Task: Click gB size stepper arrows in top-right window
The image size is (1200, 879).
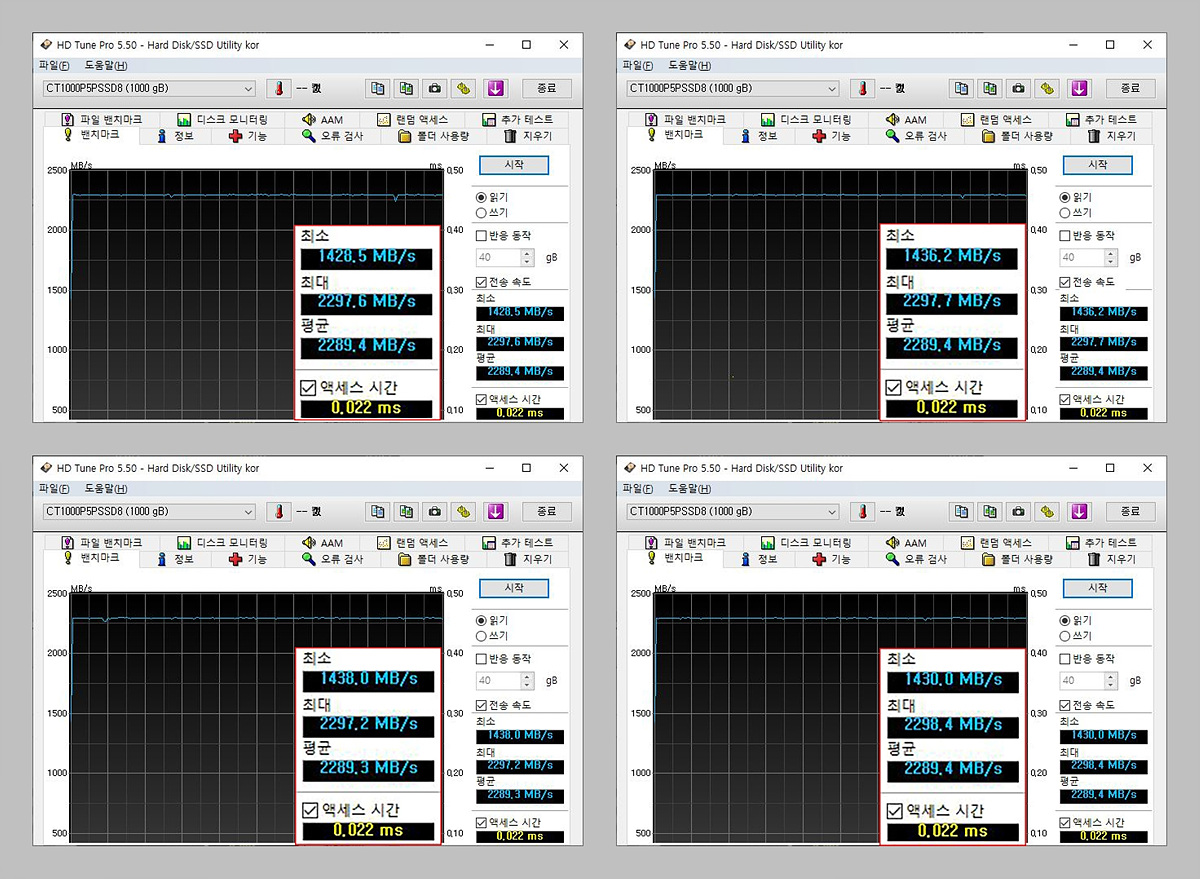Action: 1111,257
